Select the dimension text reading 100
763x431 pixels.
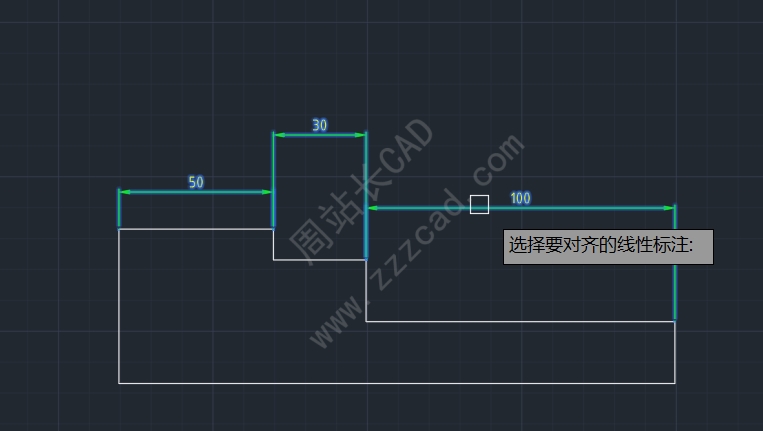[x=520, y=198]
